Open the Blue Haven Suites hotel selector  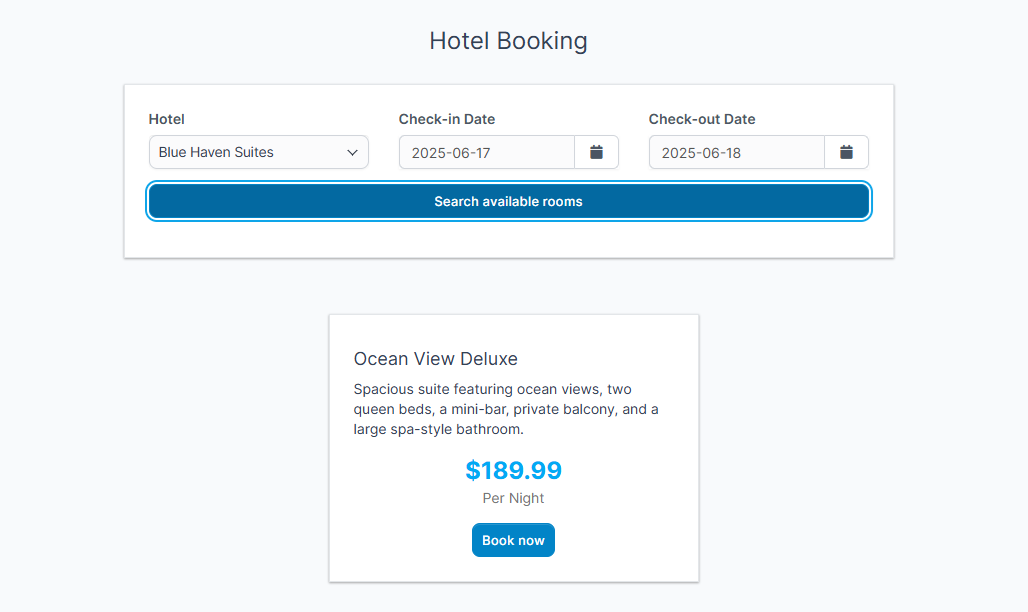(250, 152)
